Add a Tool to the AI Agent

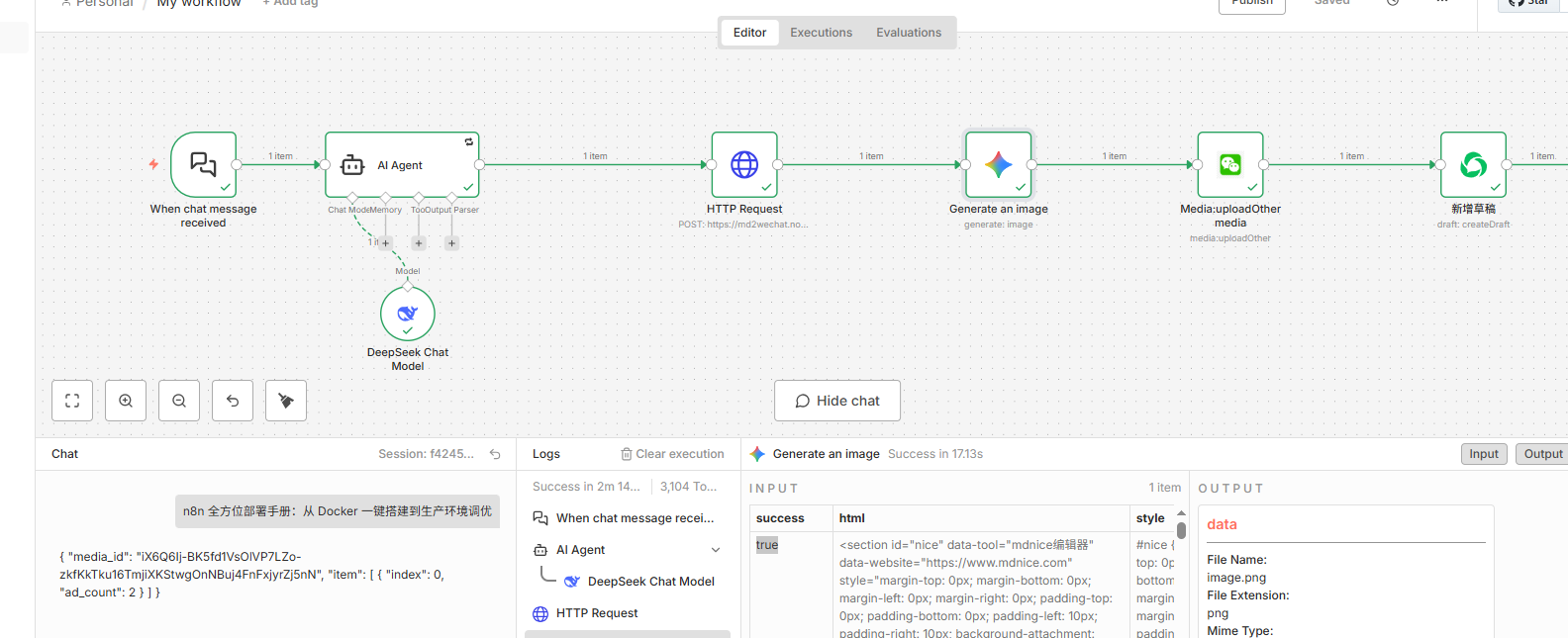pyautogui.click(x=419, y=243)
